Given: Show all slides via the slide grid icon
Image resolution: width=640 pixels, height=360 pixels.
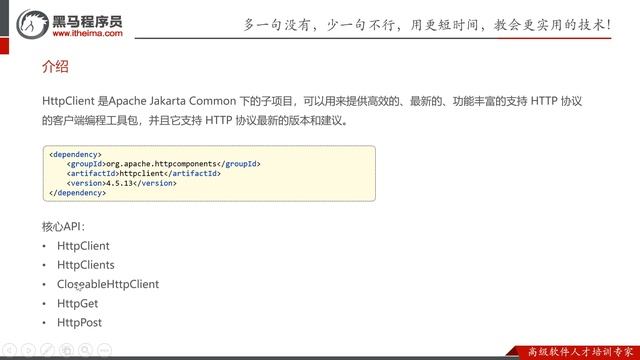Looking at the screenshot, I should 67,350.
